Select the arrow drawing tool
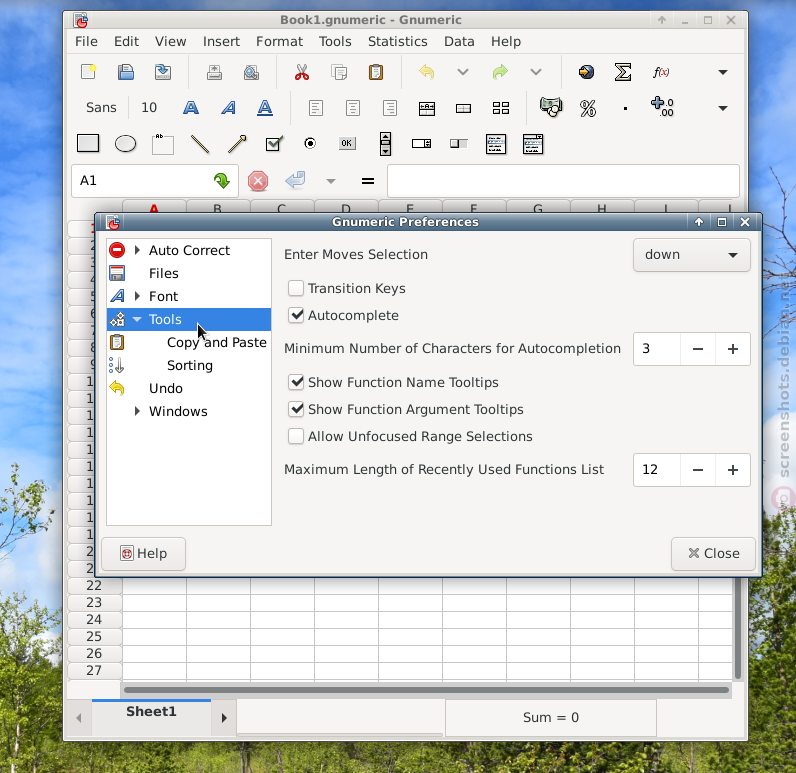Screen dimensions: 796x773 [237, 144]
